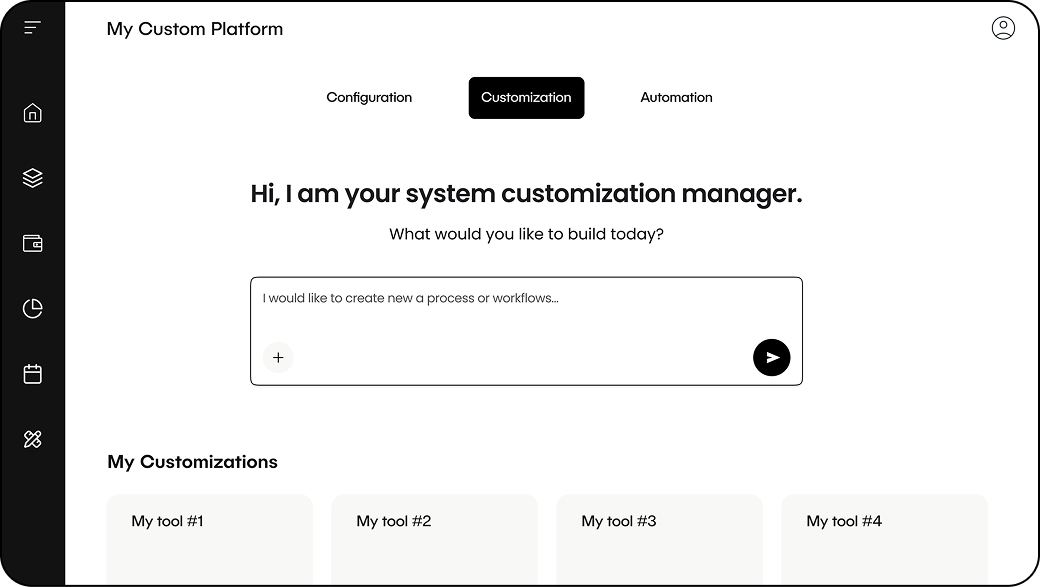Select the Customization tab
Viewport: 1040px width, 587px height.
[526, 97]
